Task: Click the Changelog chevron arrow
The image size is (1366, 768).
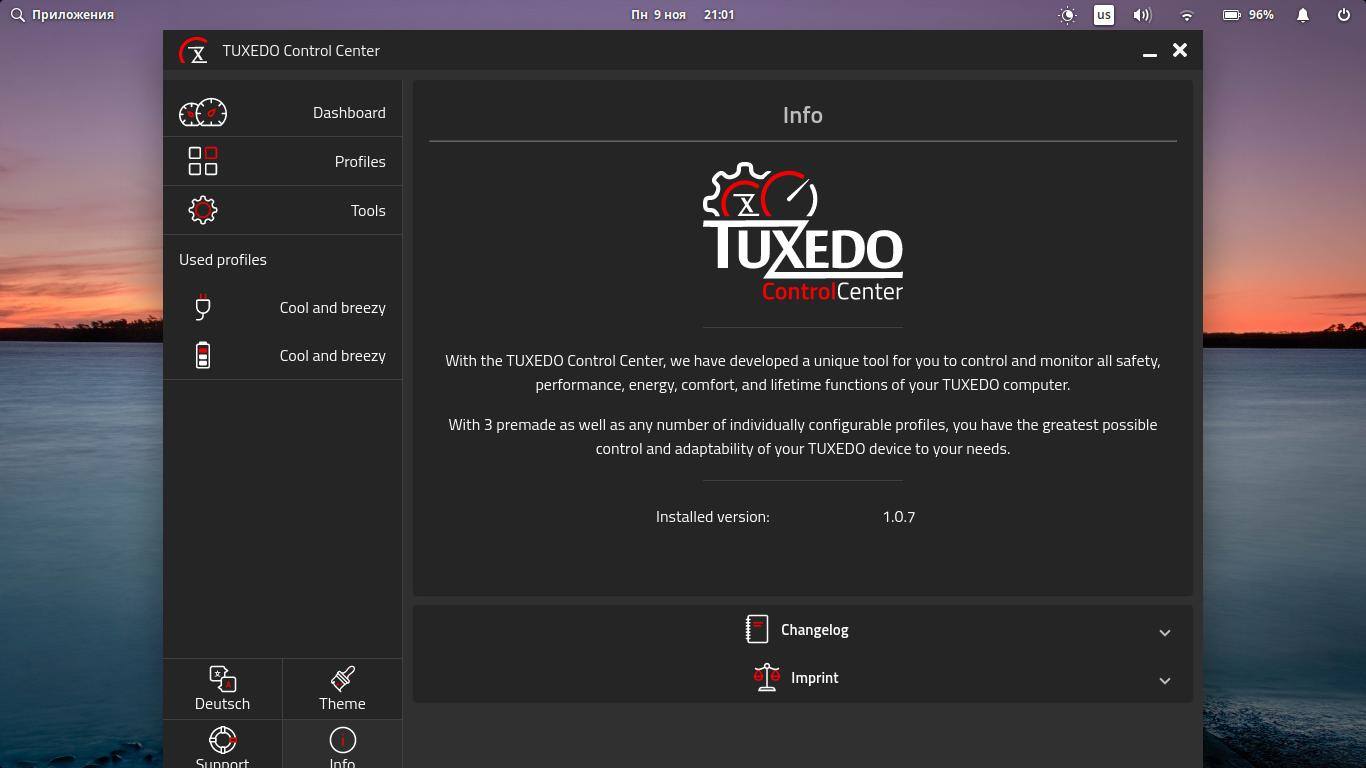Action: coord(1165,632)
